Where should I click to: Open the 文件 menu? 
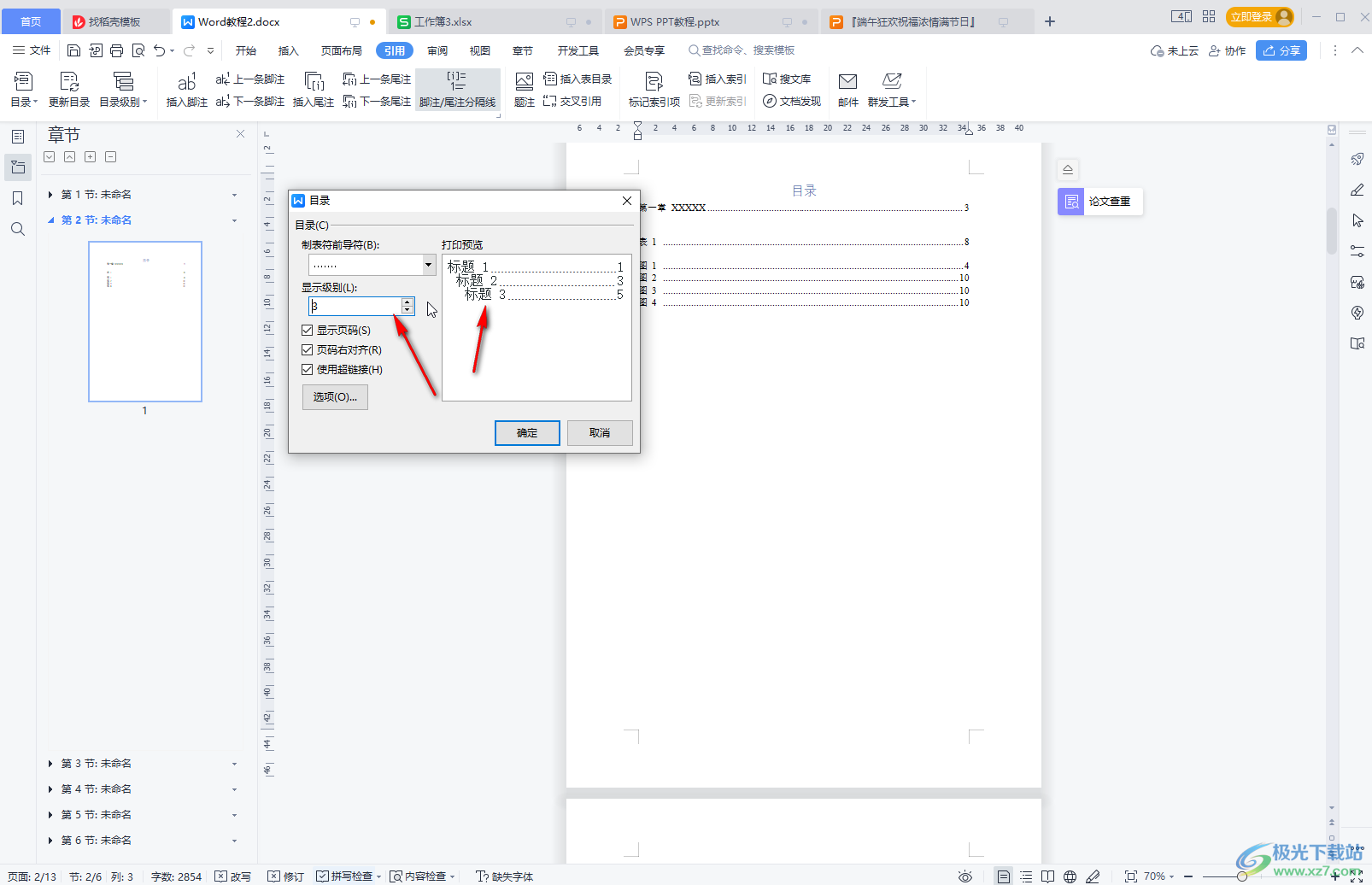pyautogui.click(x=32, y=51)
